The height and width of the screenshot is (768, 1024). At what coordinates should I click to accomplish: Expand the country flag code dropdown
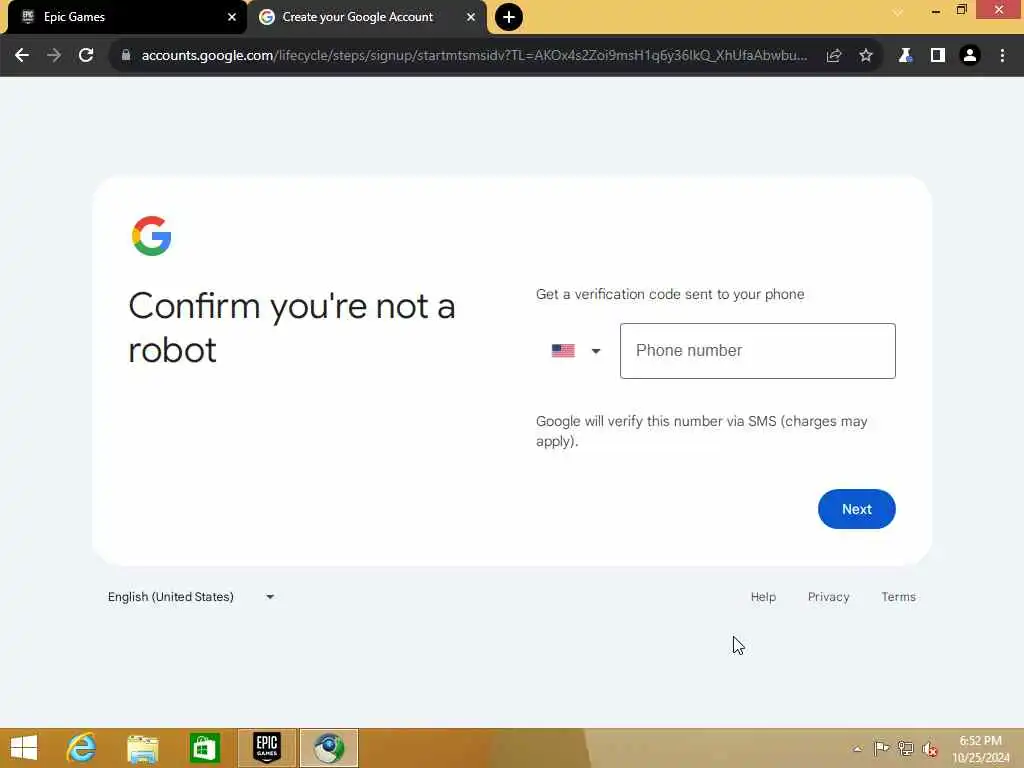click(x=575, y=351)
